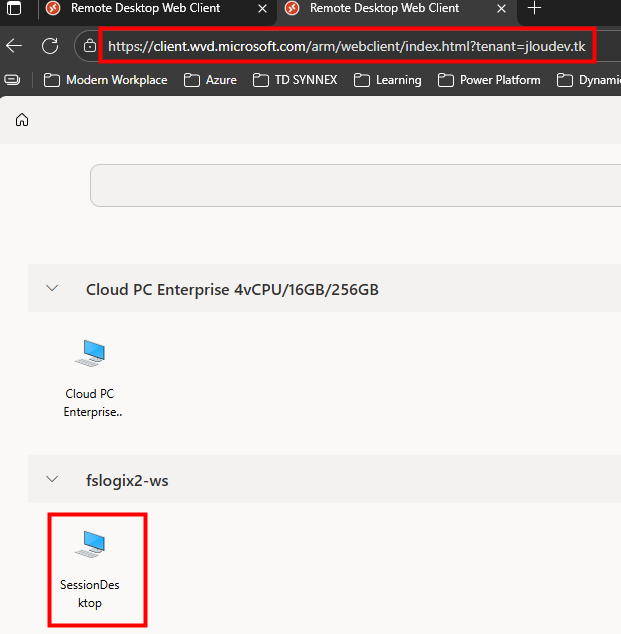Screen dimensions: 621x634
Task: View site information lock icon
Action: (x=90, y=46)
